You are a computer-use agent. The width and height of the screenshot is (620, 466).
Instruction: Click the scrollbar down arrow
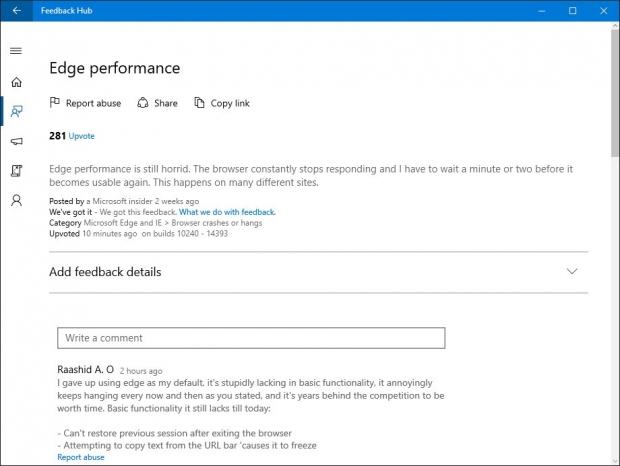615,461
